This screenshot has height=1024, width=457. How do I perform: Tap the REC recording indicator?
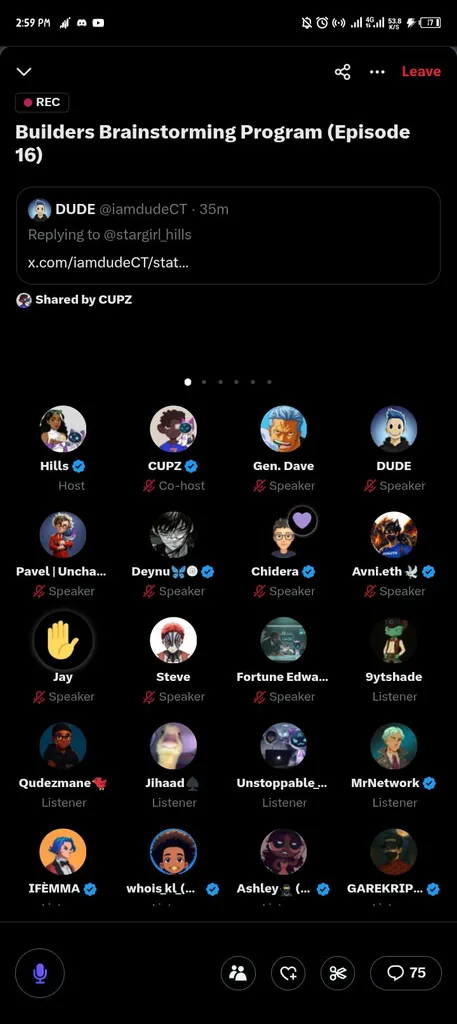(x=42, y=103)
